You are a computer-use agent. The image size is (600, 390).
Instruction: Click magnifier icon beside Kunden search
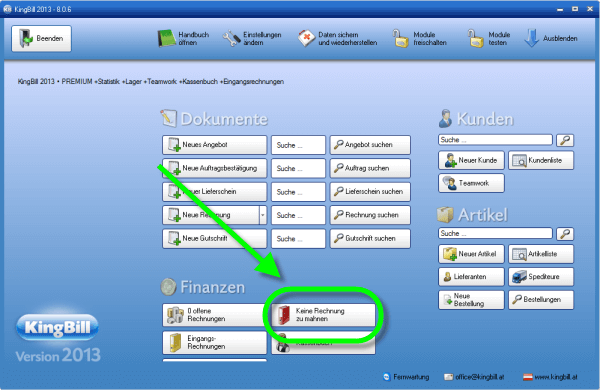(565, 140)
